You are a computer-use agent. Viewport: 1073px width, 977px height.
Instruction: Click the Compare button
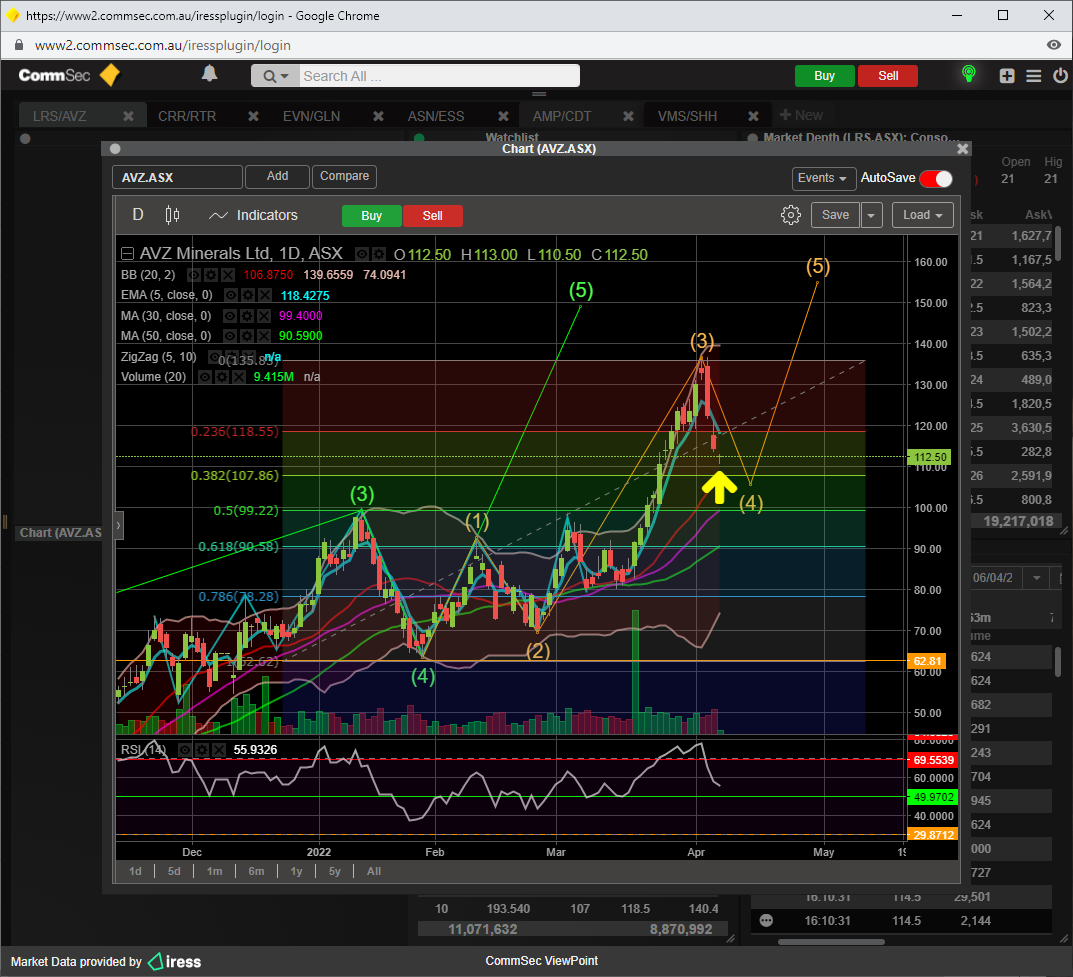click(x=344, y=176)
